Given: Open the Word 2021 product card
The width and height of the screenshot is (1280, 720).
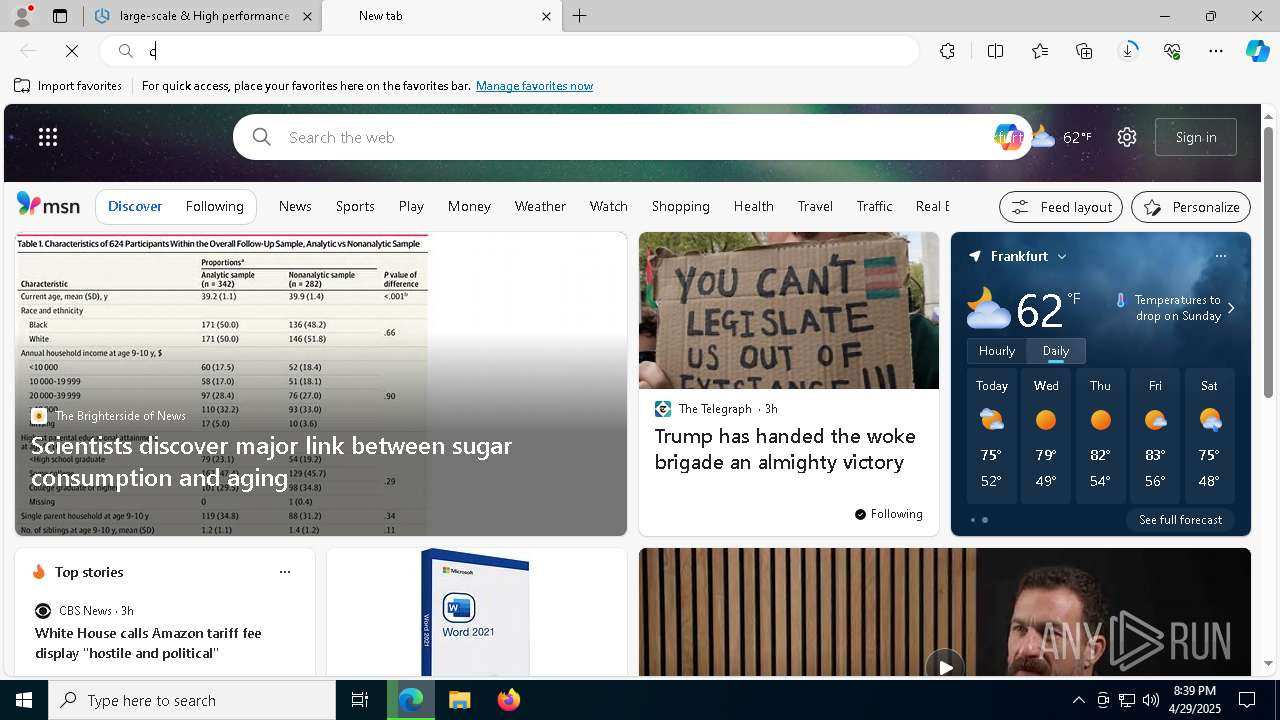Looking at the screenshot, I should 476,612.
